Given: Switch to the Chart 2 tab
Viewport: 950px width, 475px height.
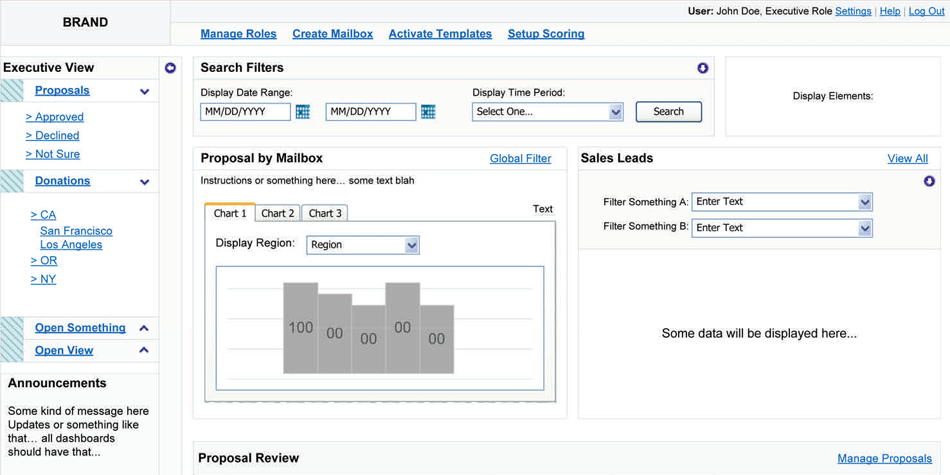Looking at the screenshot, I should tap(277, 213).
